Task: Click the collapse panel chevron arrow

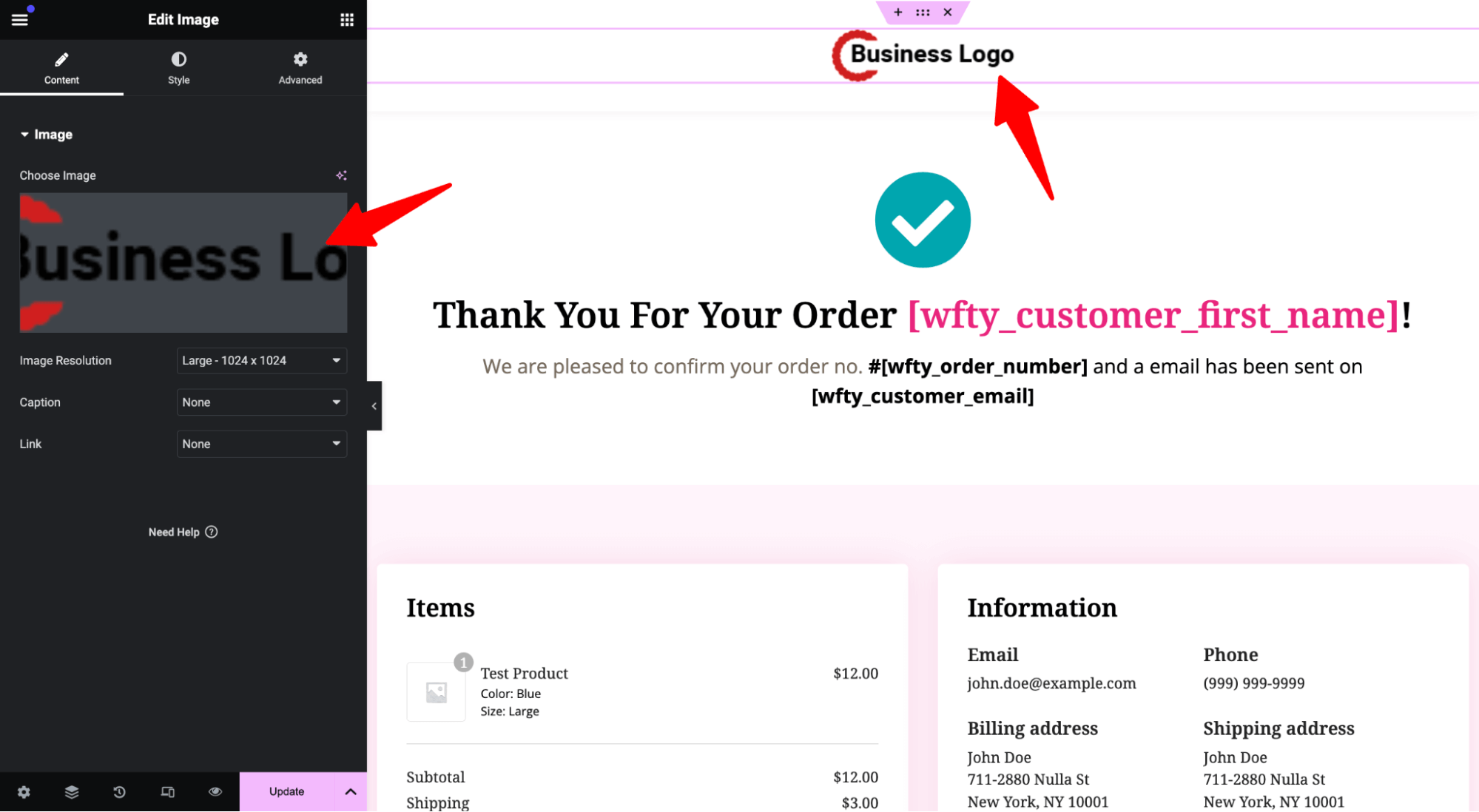Action: tap(374, 406)
